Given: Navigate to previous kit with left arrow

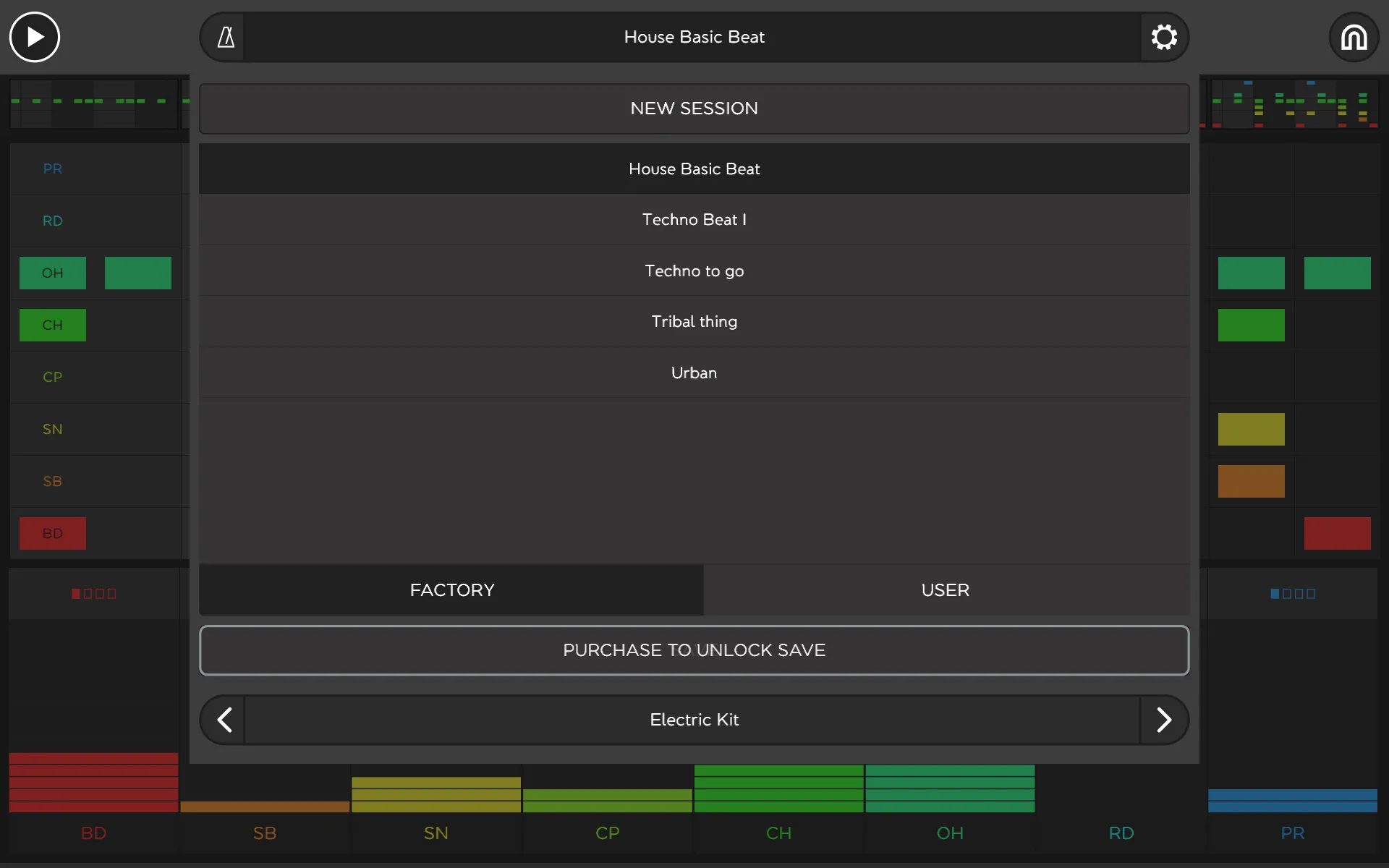Looking at the screenshot, I should pyautogui.click(x=225, y=720).
